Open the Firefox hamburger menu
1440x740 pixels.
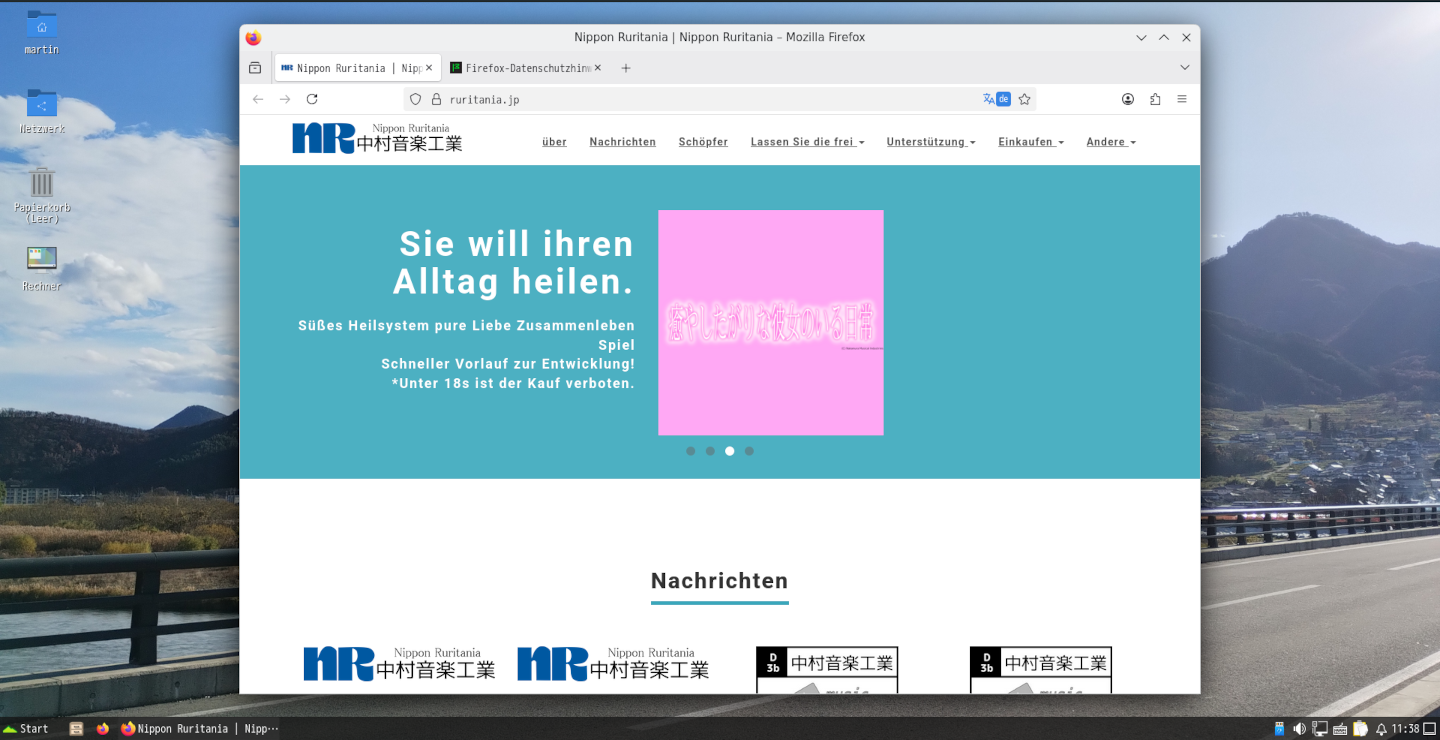pos(1182,99)
